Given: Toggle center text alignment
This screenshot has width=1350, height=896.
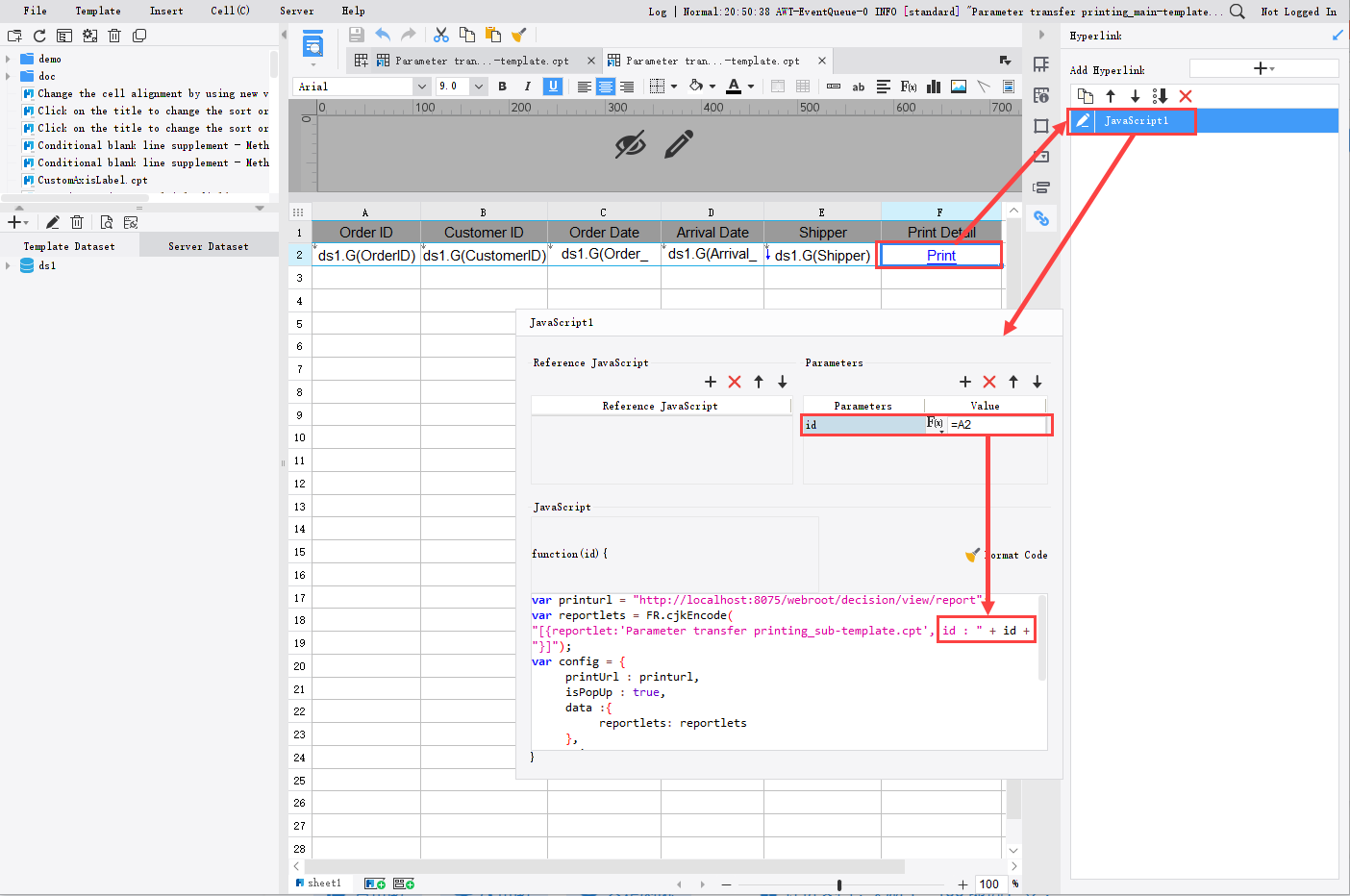Looking at the screenshot, I should click(x=604, y=86).
